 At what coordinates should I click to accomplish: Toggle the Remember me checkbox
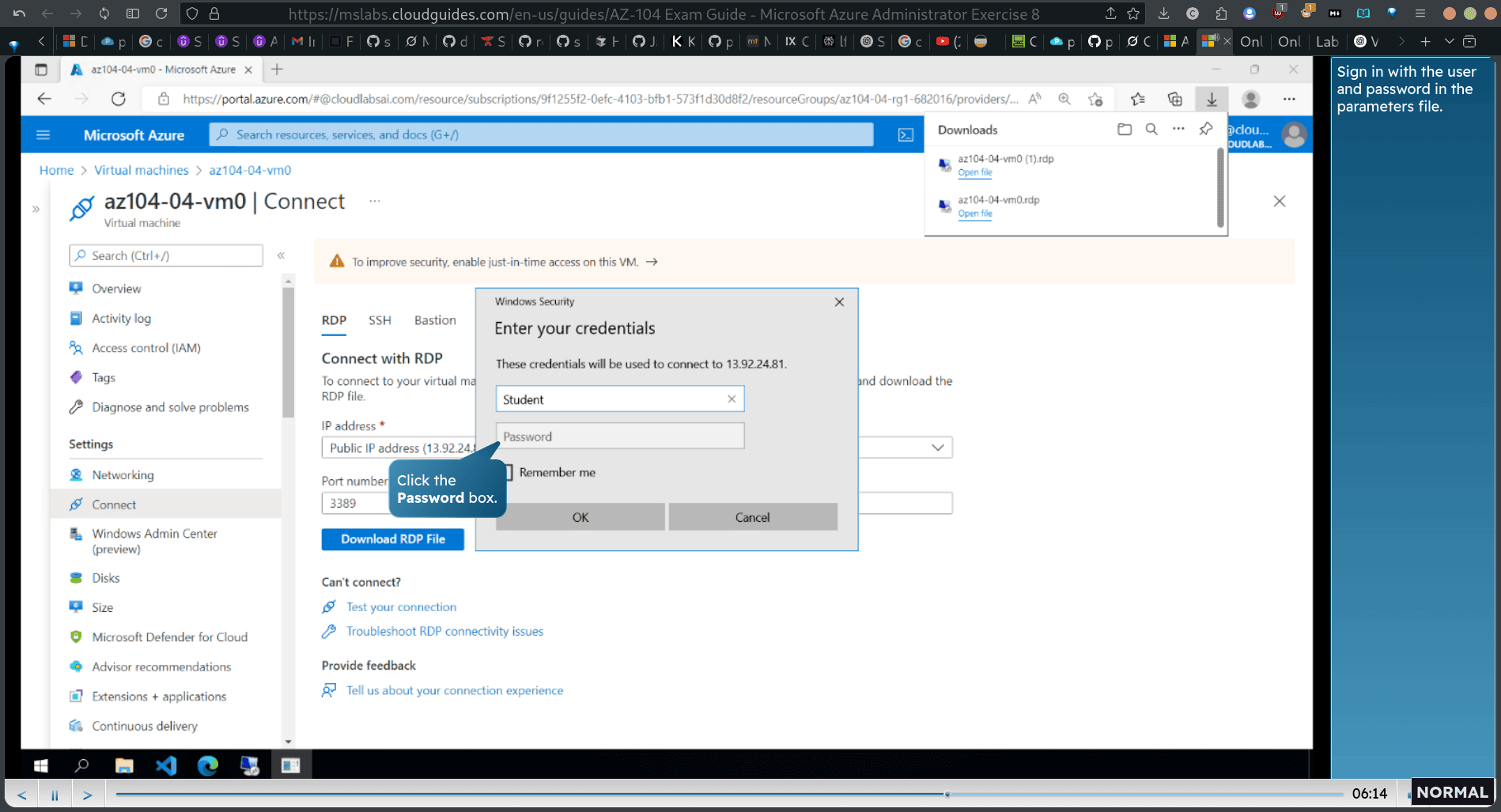click(x=508, y=473)
